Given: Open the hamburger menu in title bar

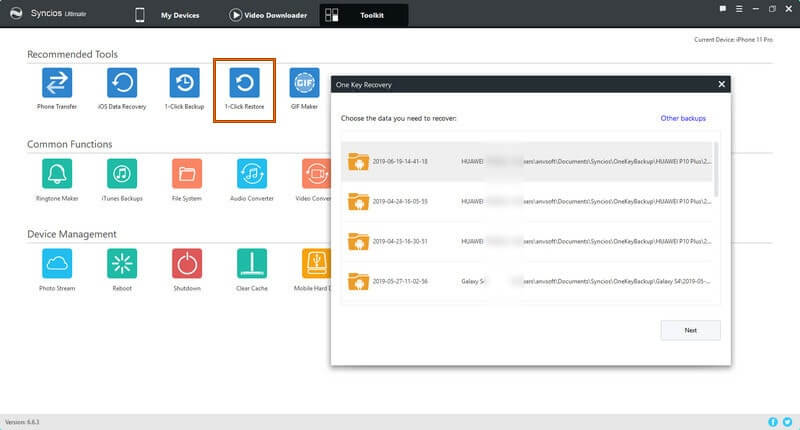Looking at the screenshot, I should point(739,9).
